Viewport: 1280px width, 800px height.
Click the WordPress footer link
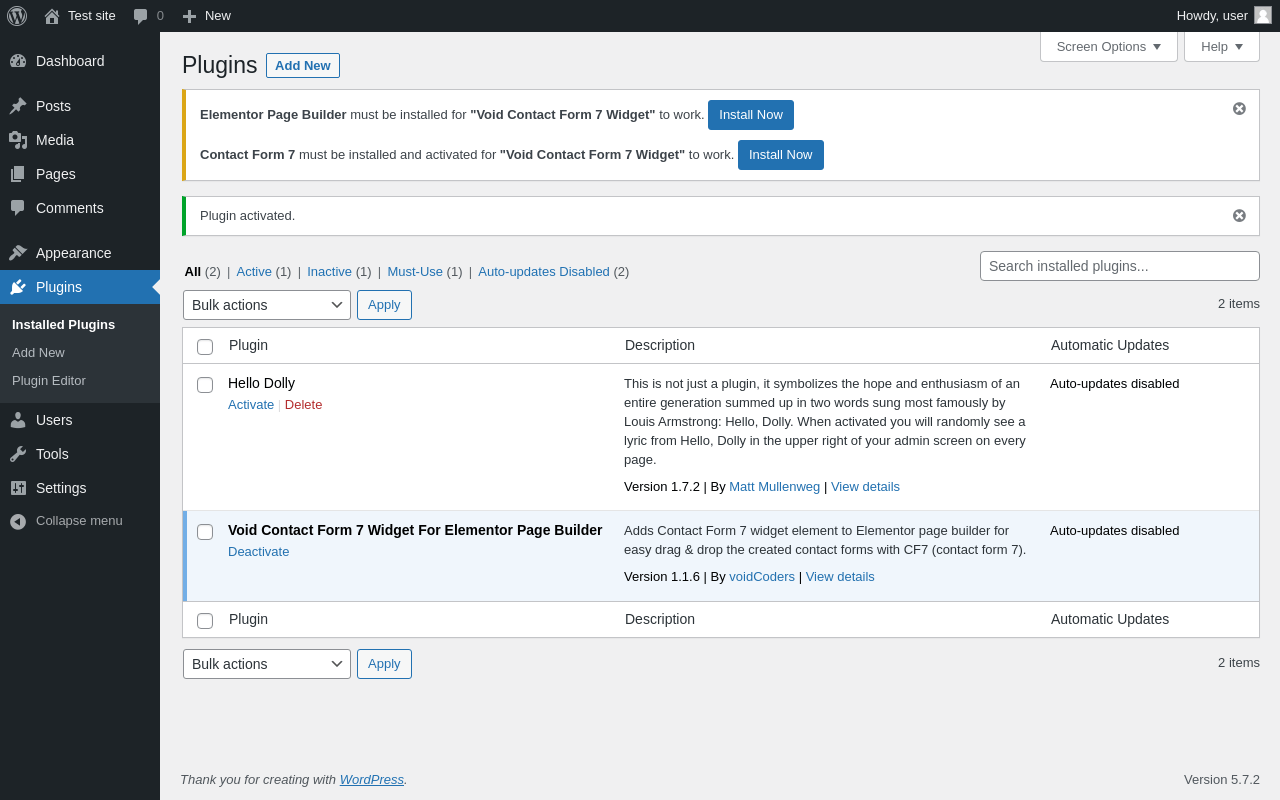pos(372,780)
